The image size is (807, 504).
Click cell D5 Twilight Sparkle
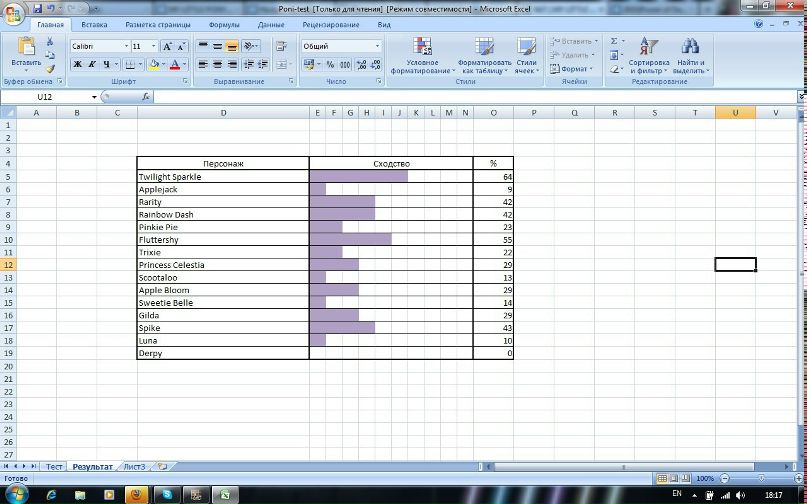coord(223,177)
